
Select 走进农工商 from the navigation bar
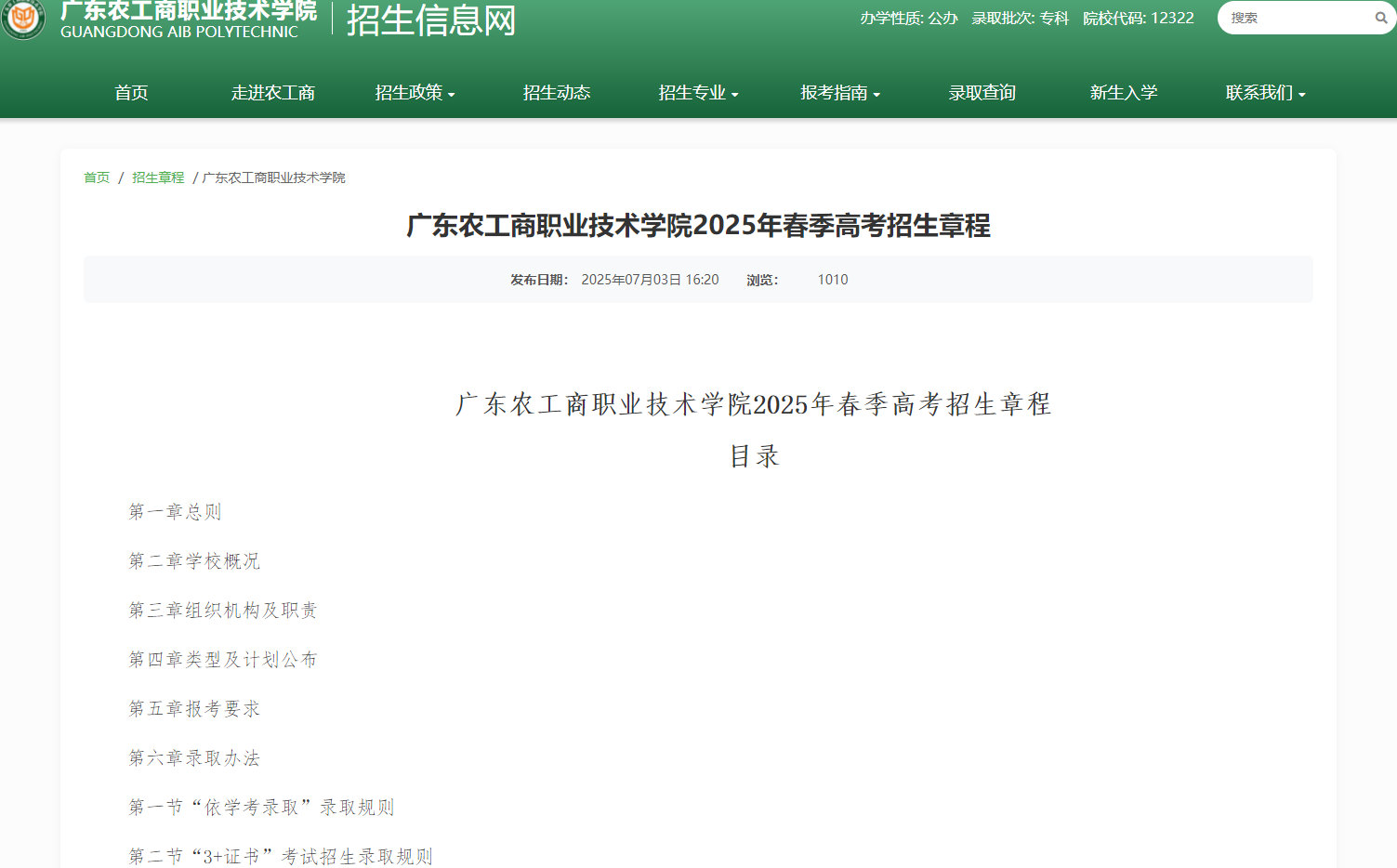[272, 92]
